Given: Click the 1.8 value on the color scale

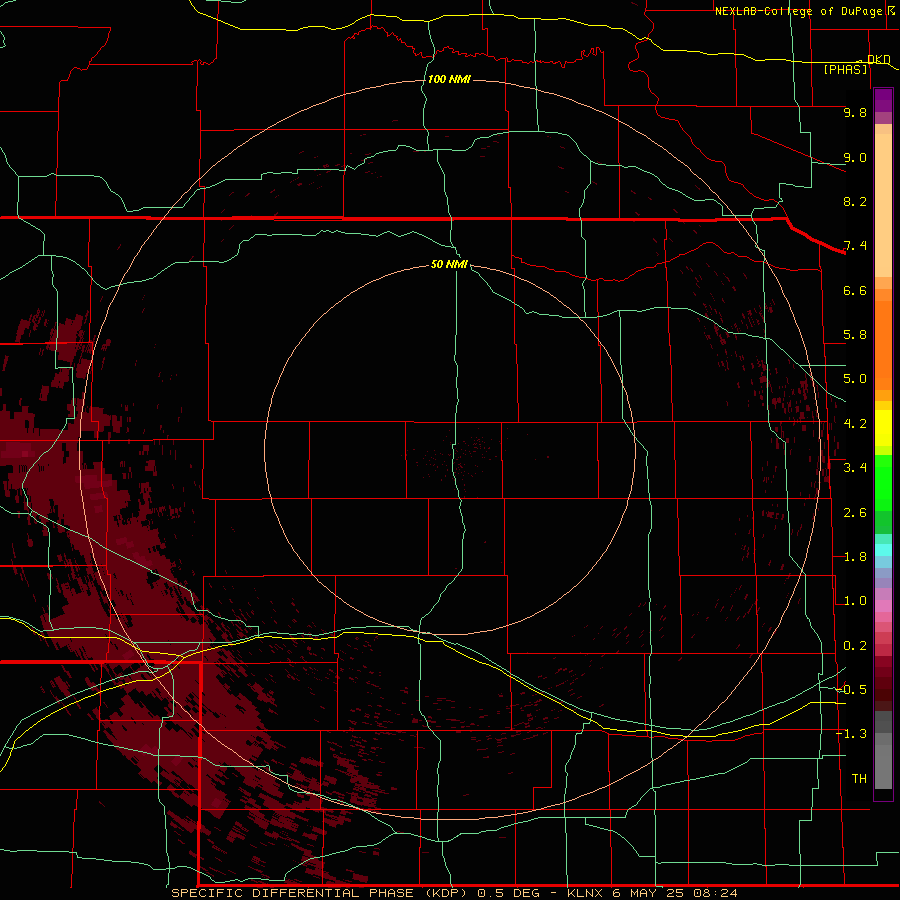Looking at the screenshot, I should (x=855, y=557).
